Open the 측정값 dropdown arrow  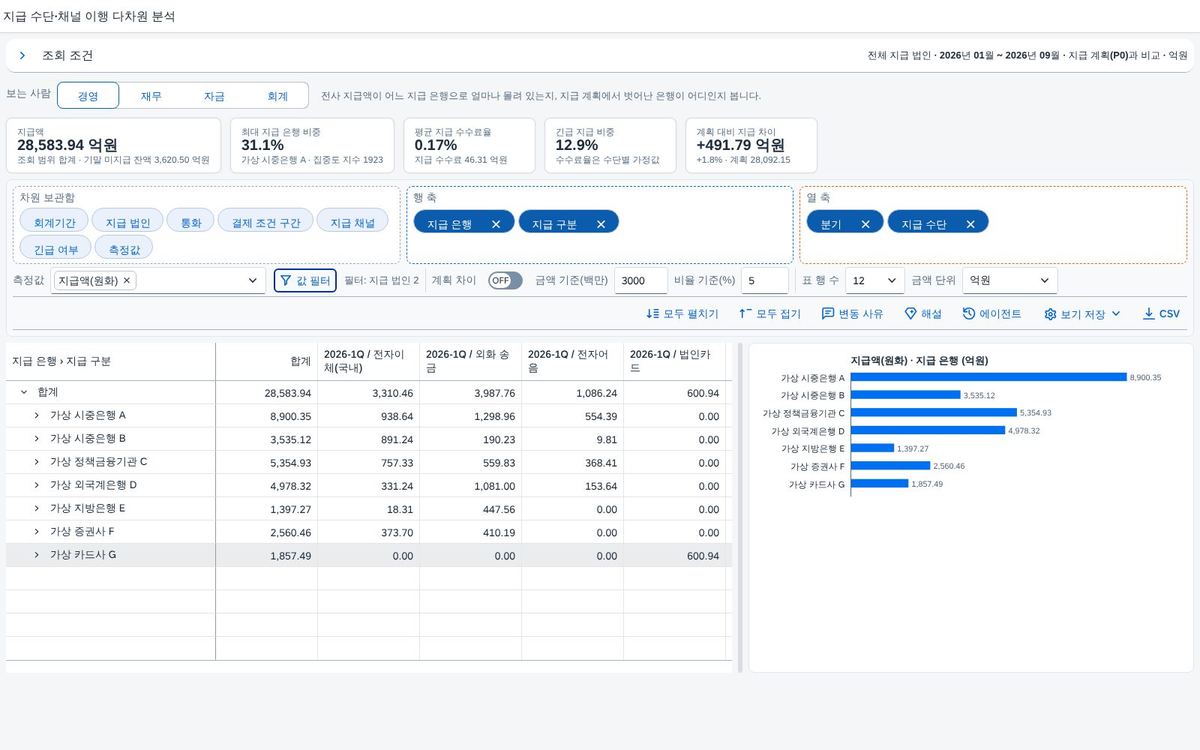point(253,281)
